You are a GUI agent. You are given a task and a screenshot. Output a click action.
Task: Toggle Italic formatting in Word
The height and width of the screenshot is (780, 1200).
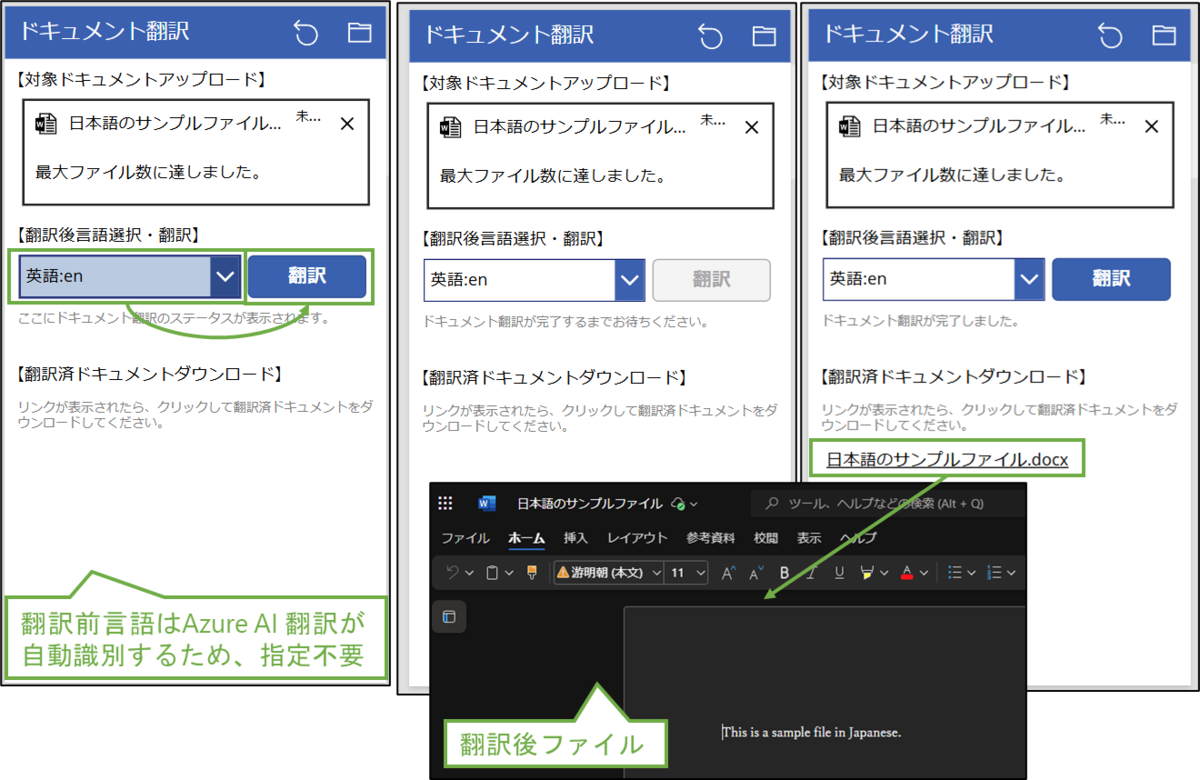812,573
